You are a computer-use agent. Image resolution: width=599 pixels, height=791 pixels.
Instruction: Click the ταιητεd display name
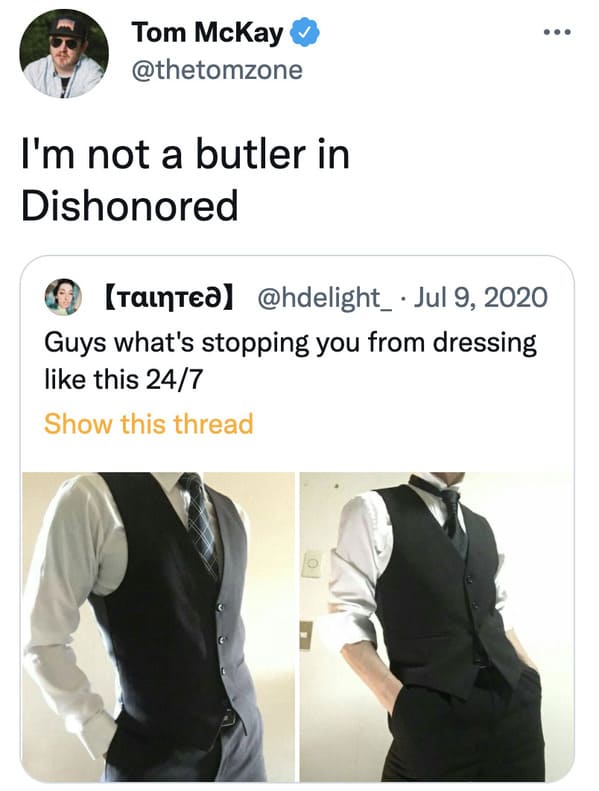169,298
